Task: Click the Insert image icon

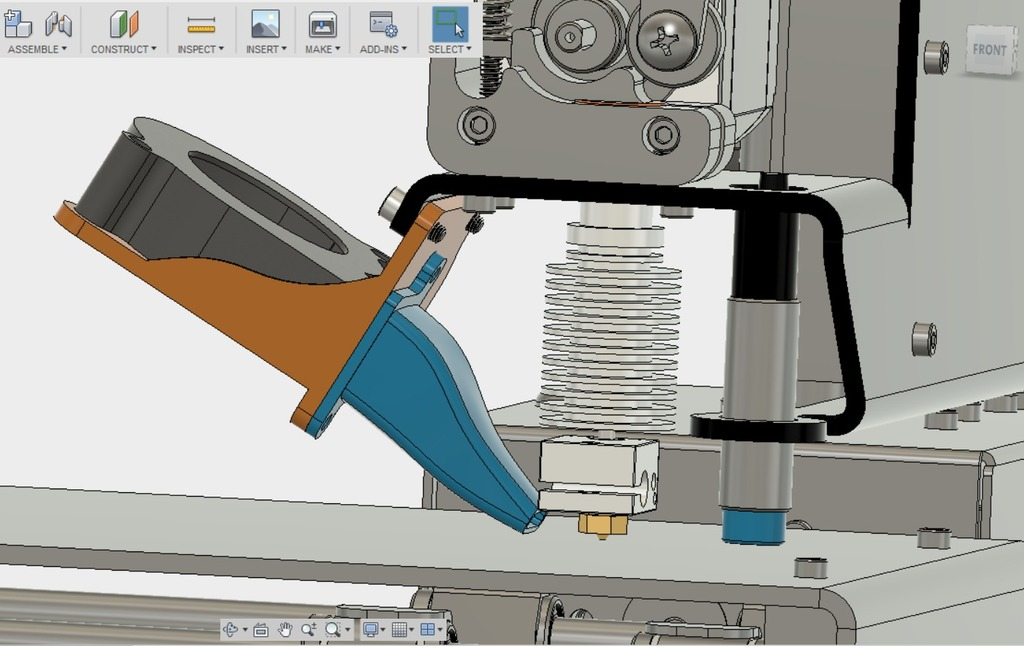Action: click(x=266, y=24)
